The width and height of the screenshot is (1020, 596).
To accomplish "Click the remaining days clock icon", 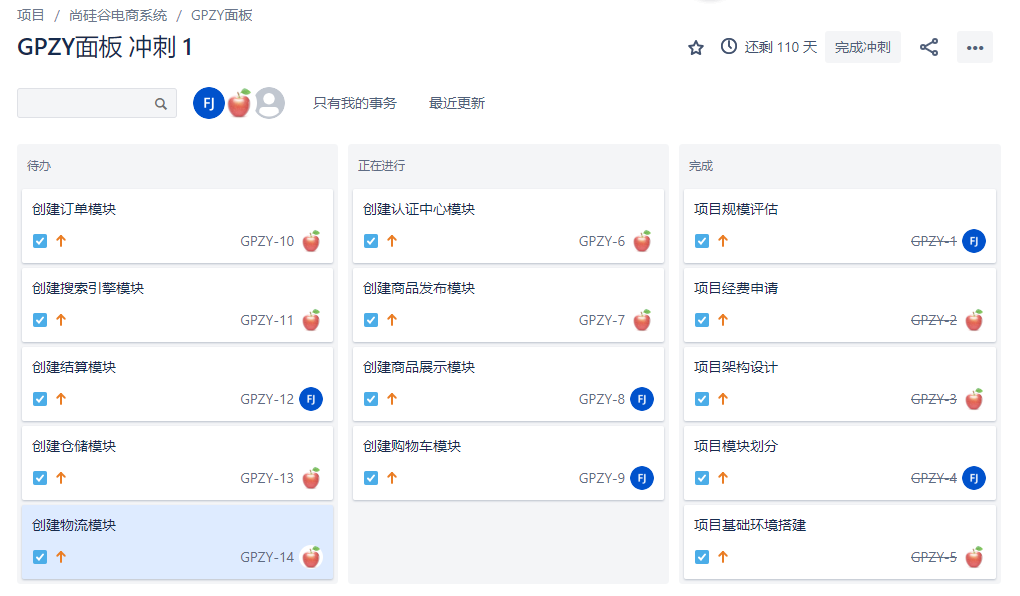I will point(729,47).
